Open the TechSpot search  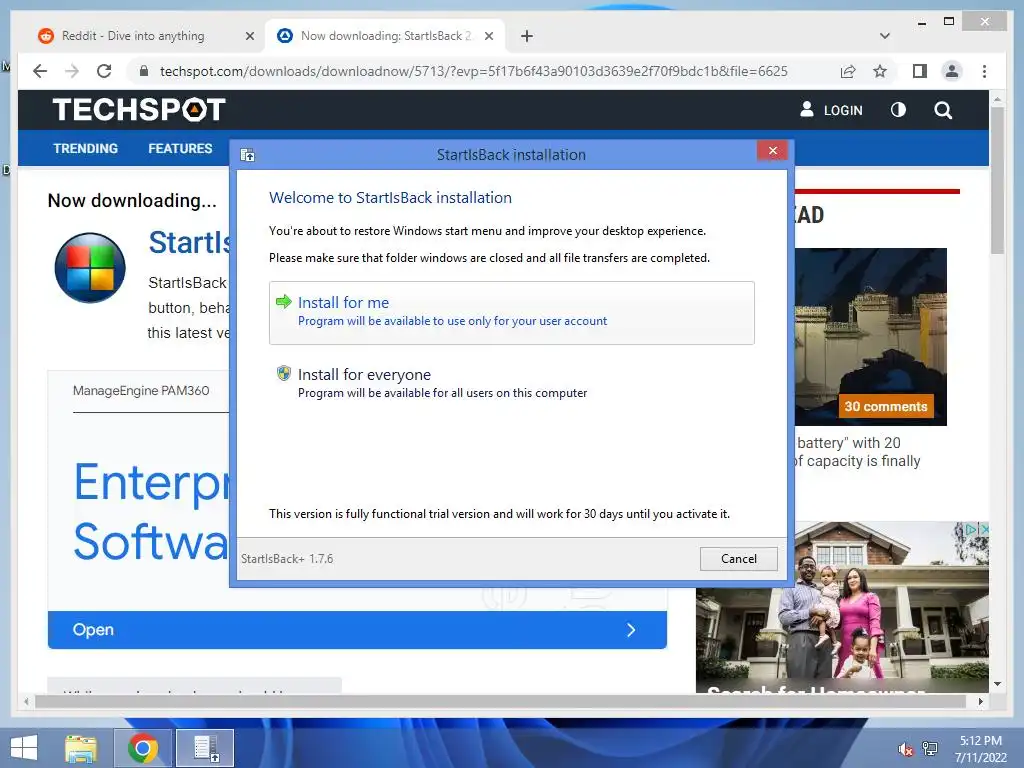[x=943, y=110]
